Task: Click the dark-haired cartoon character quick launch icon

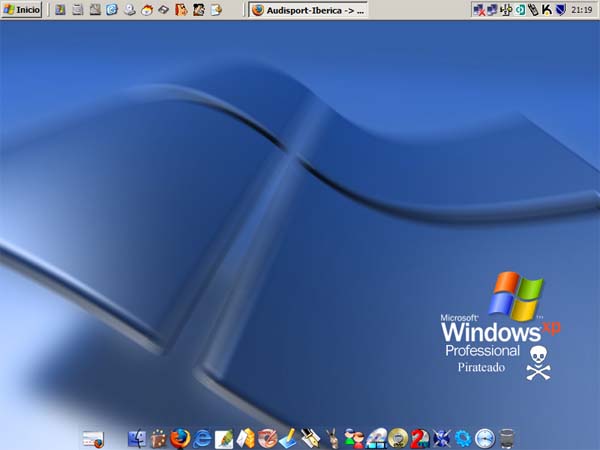Action: coord(199,10)
